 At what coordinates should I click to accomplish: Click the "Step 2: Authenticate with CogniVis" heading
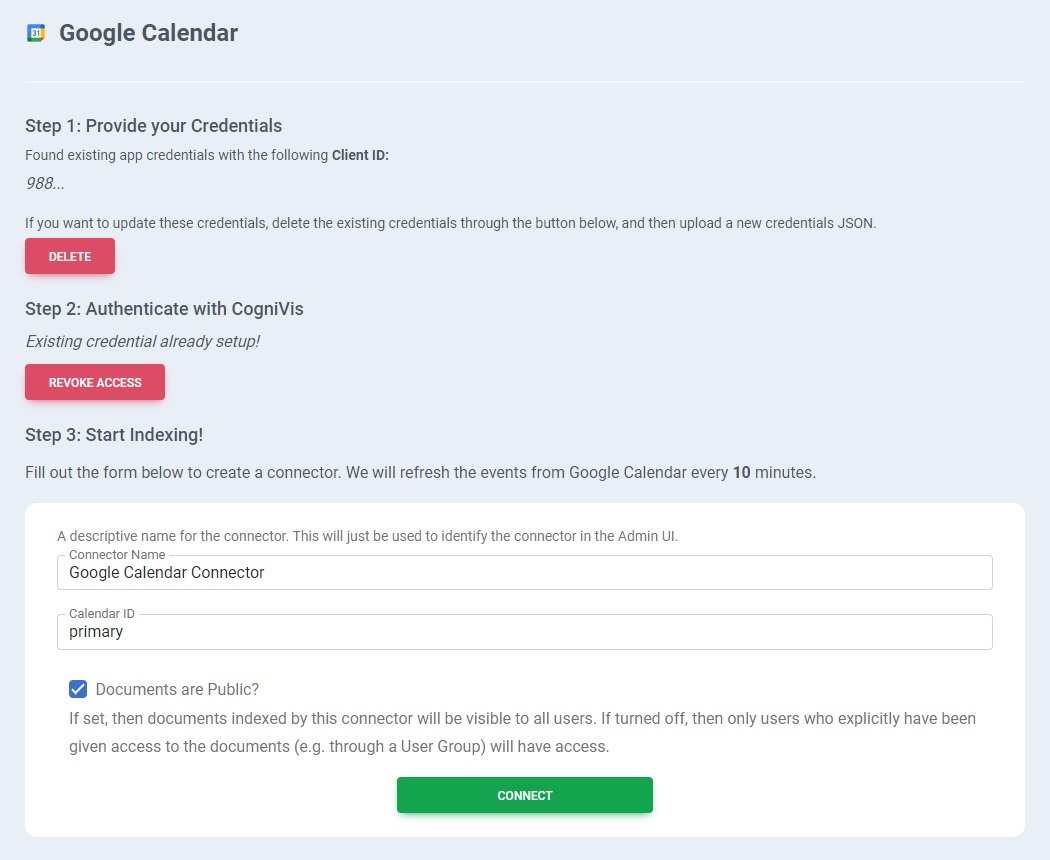coord(164,309)
